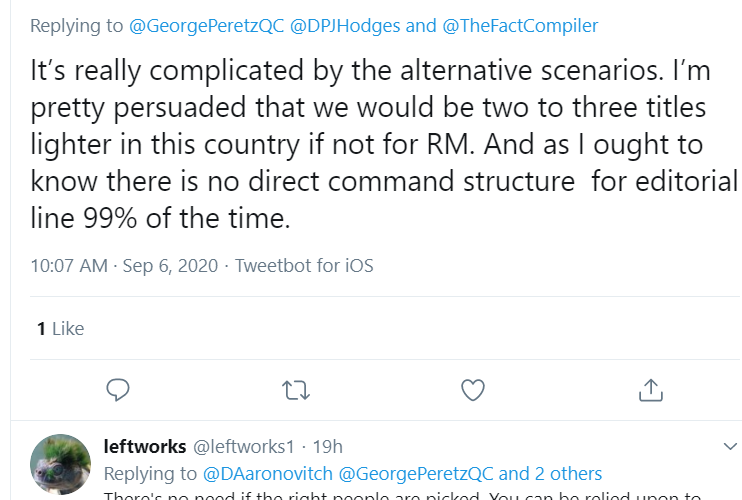
Task: View who liked via "1 Like"
Action: [x=60, y=328]
